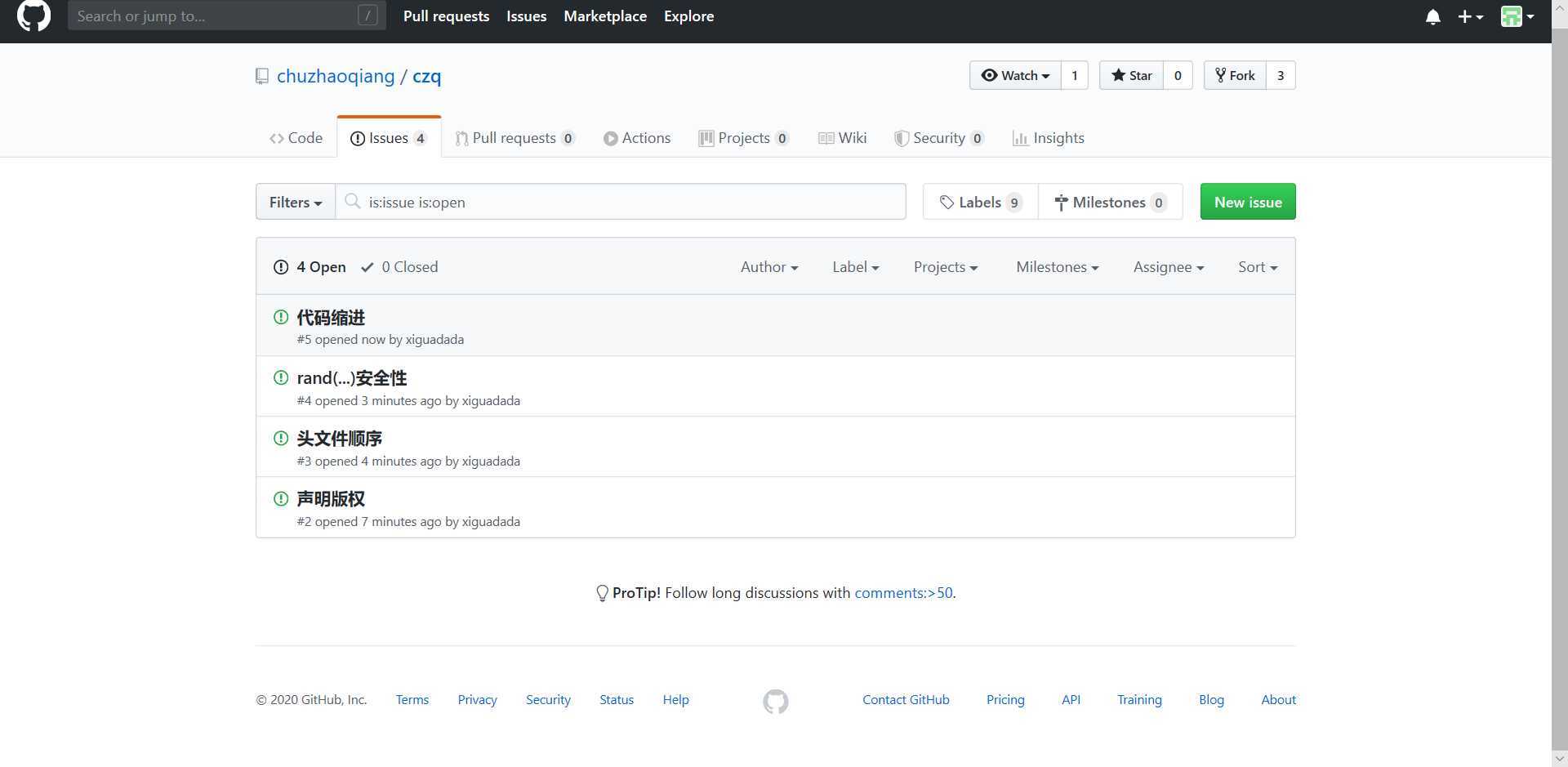Expand the Author filter dropdown
The height and width of the screenshot is (767, 1568).
[769, 267]
